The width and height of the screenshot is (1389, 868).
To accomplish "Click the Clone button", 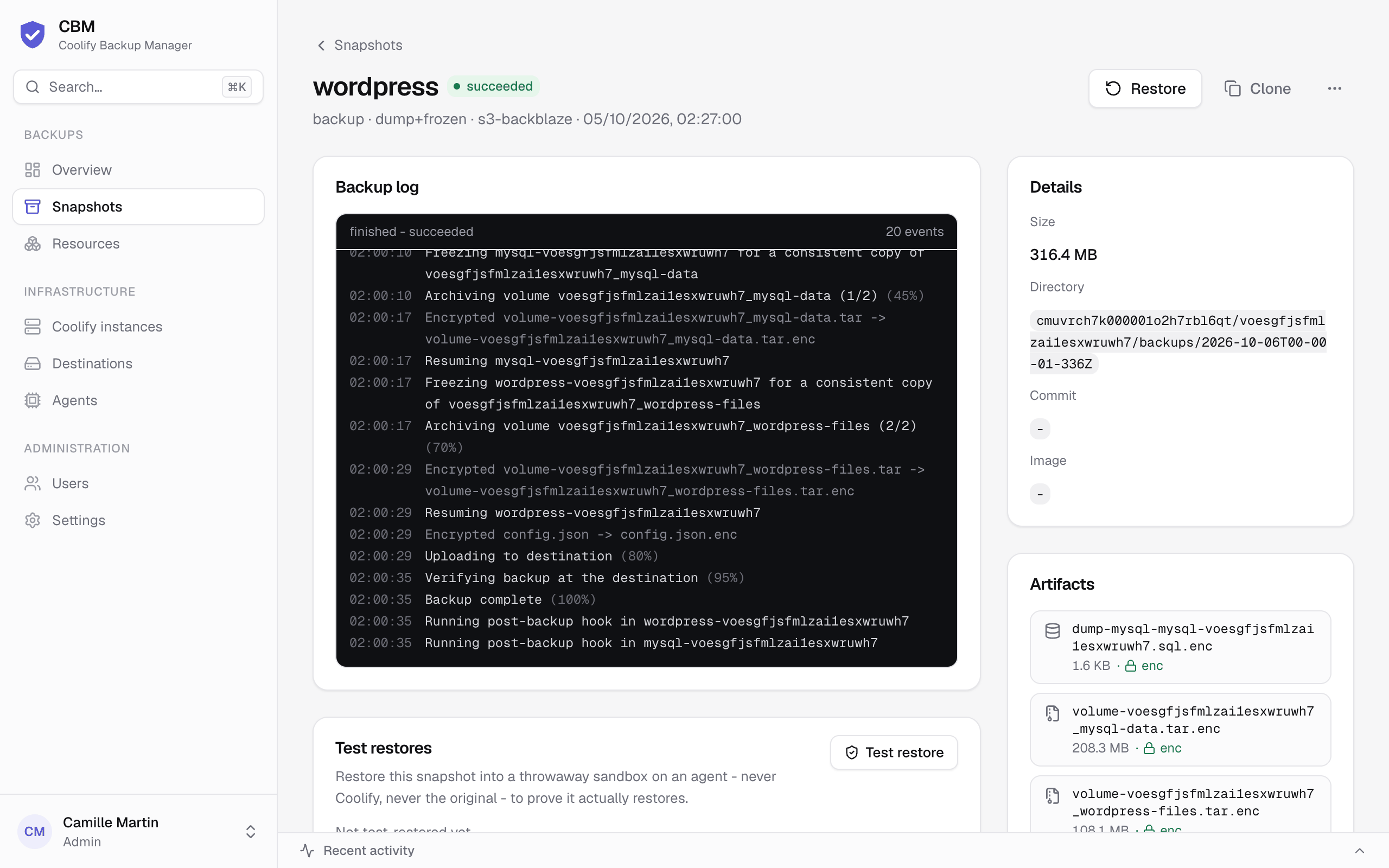I will tap(1257, 88).
